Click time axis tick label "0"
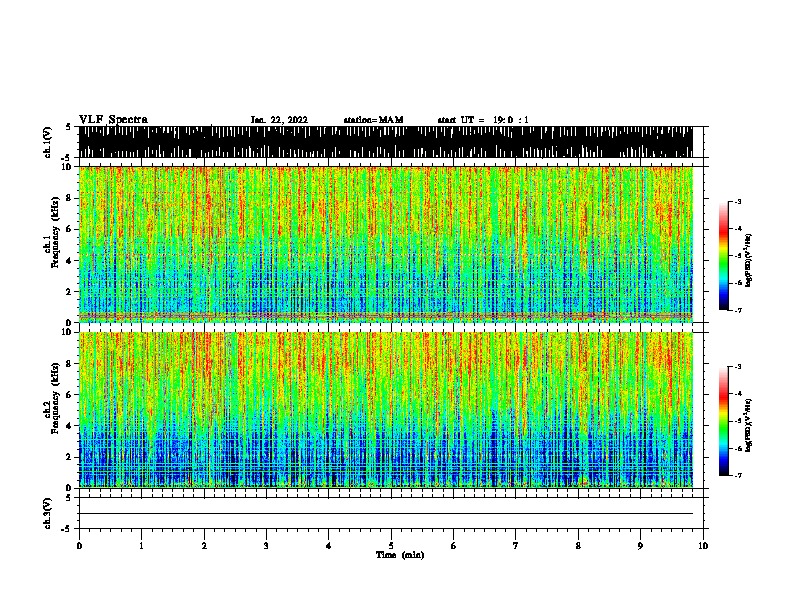 click(x=79, y=546)
